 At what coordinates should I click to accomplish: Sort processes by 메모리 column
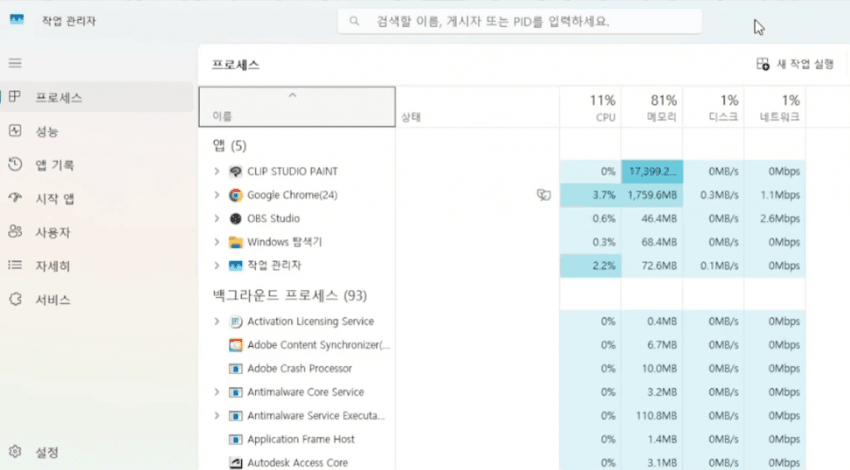pos(652,107)
